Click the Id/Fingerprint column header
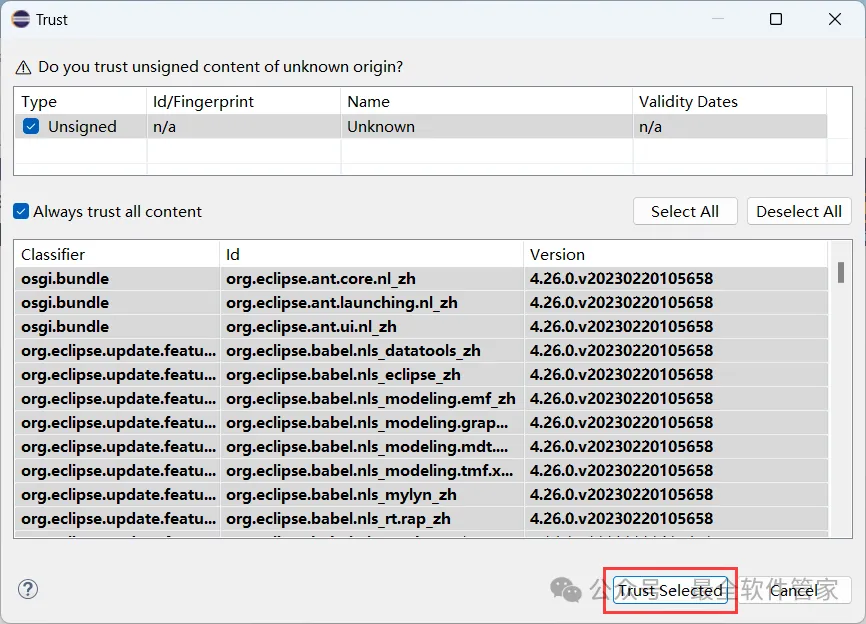This screenshot has width=866, height=624. (x=244, y=102)
